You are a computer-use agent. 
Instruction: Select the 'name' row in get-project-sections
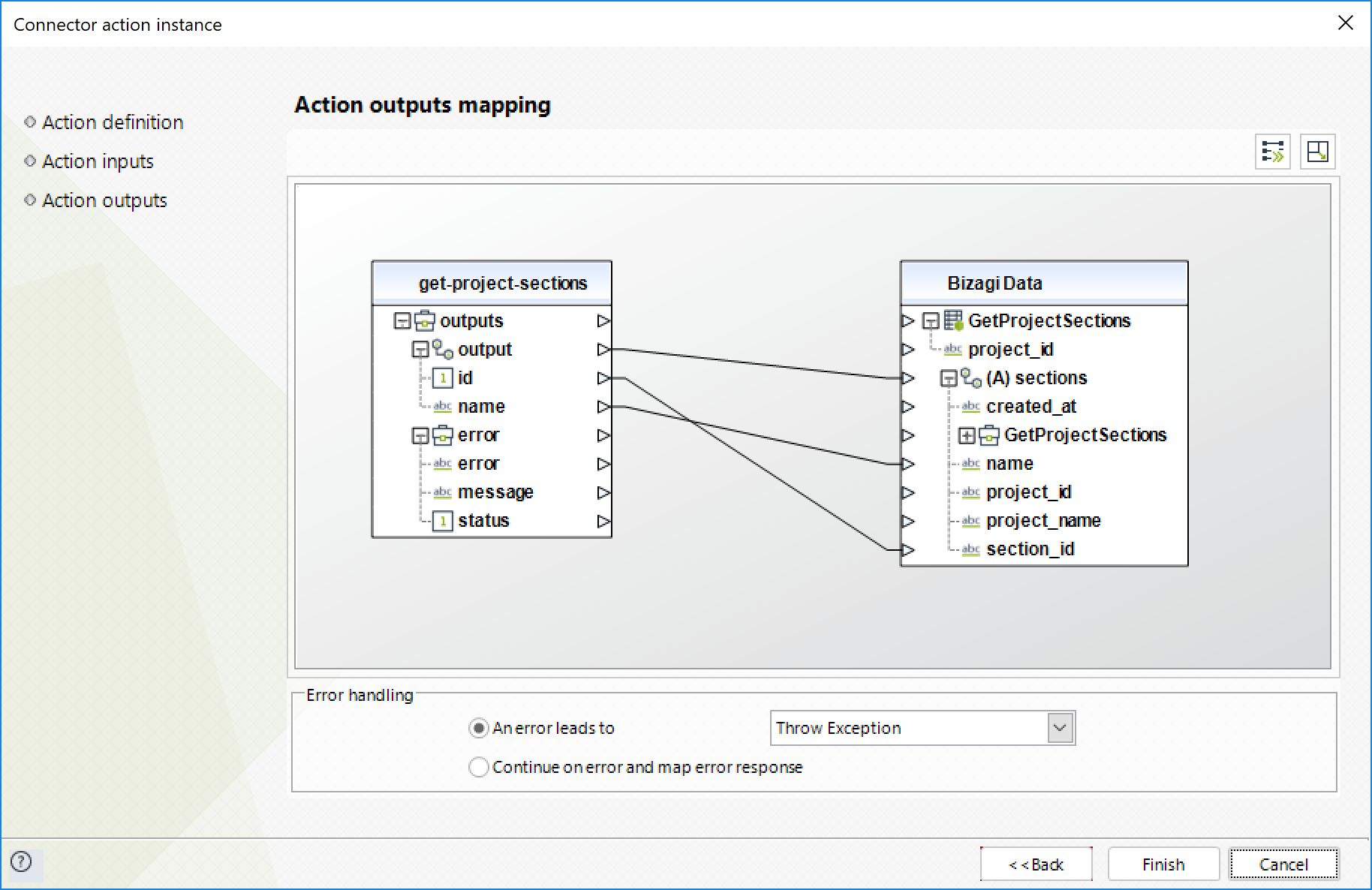[481, 407]
